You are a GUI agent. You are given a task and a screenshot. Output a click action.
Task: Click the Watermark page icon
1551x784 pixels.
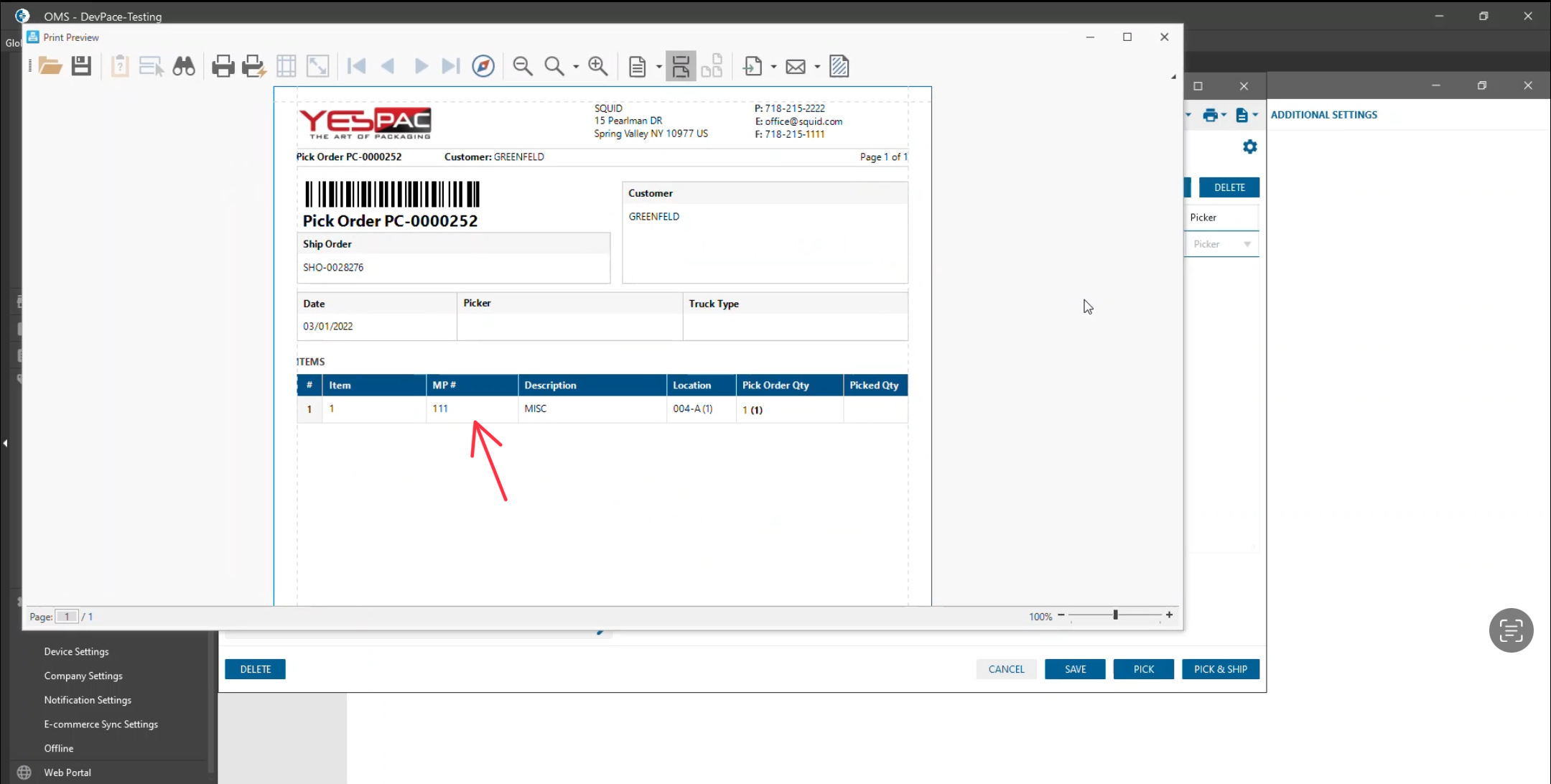[839, 67]
